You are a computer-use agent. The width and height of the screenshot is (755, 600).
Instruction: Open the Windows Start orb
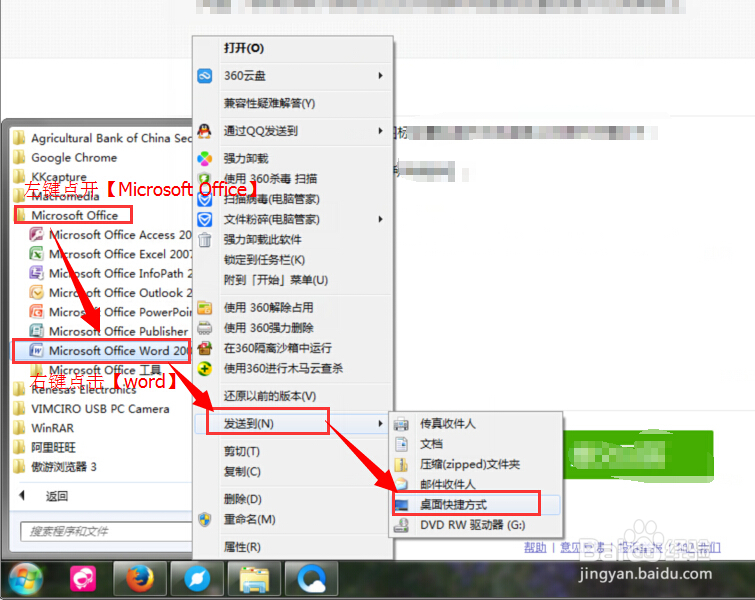tap(25, 579)
